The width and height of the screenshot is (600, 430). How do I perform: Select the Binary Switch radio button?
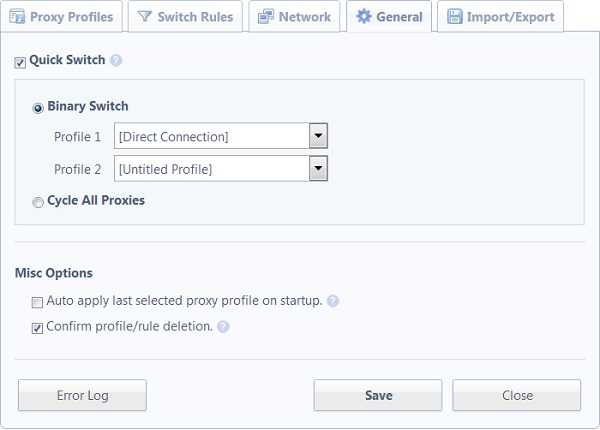point(38,108)
